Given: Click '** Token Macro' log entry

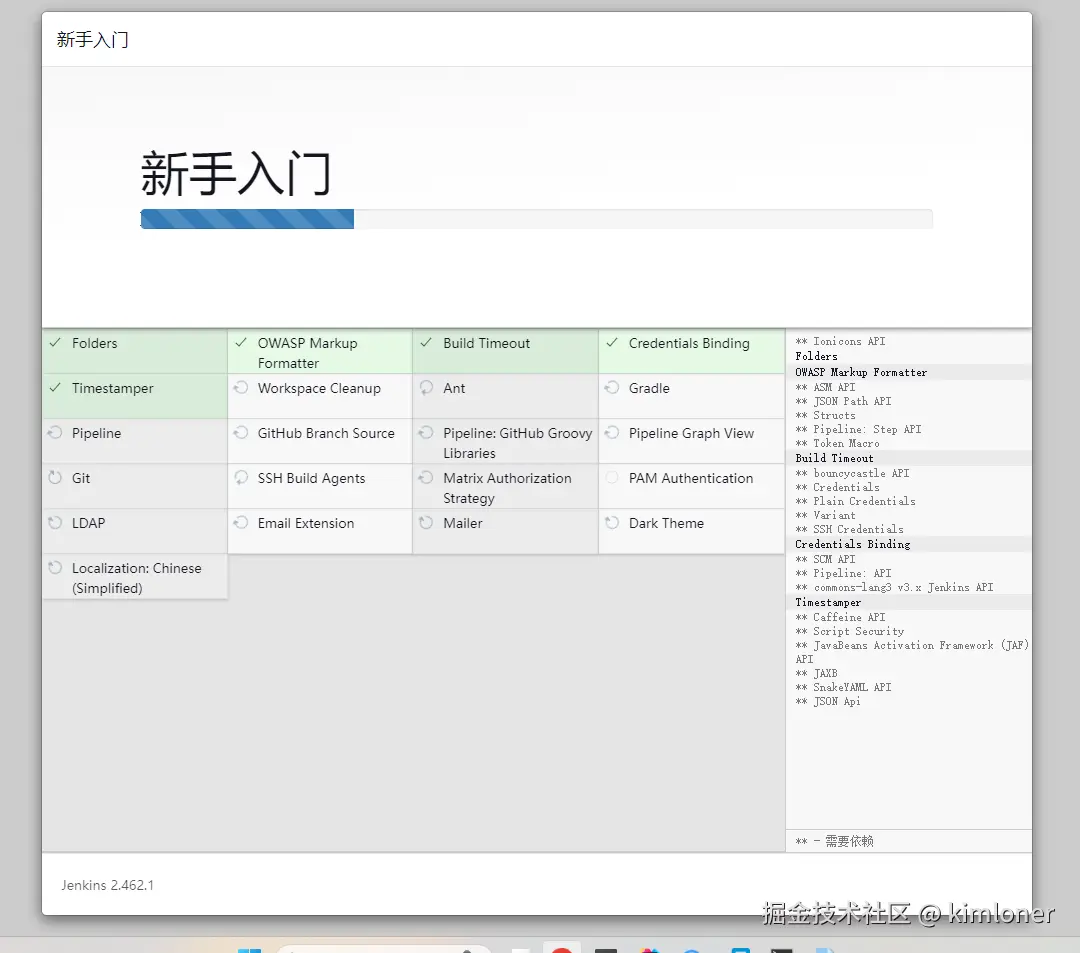Looking at the screenshot, I should pos(837,443).
